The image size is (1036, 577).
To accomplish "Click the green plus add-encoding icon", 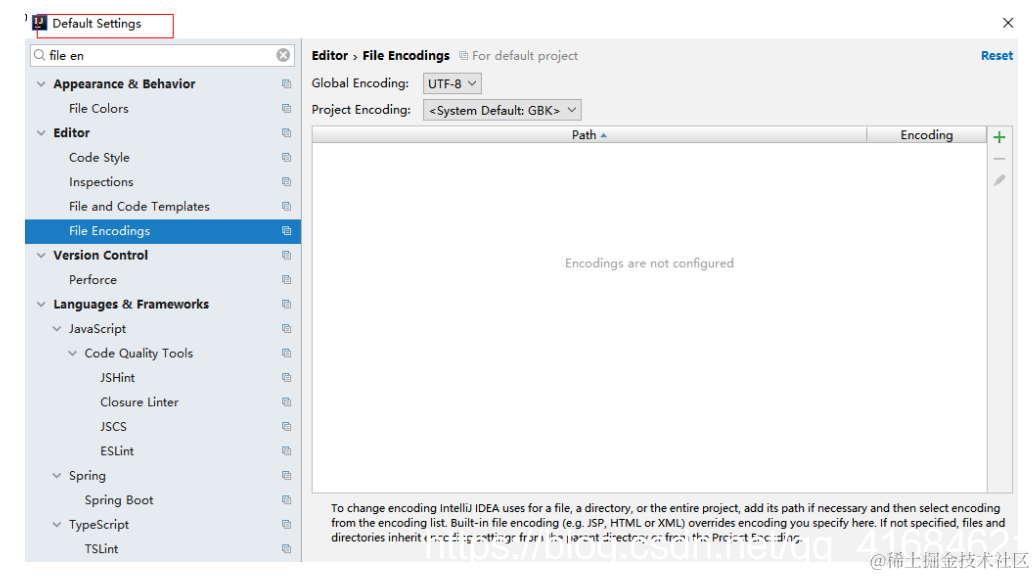I will click(x=999, y=137).
